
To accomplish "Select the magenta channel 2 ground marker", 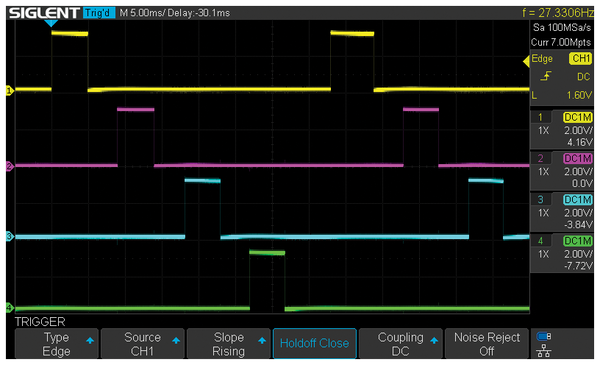I will click(x=10, y=166).
